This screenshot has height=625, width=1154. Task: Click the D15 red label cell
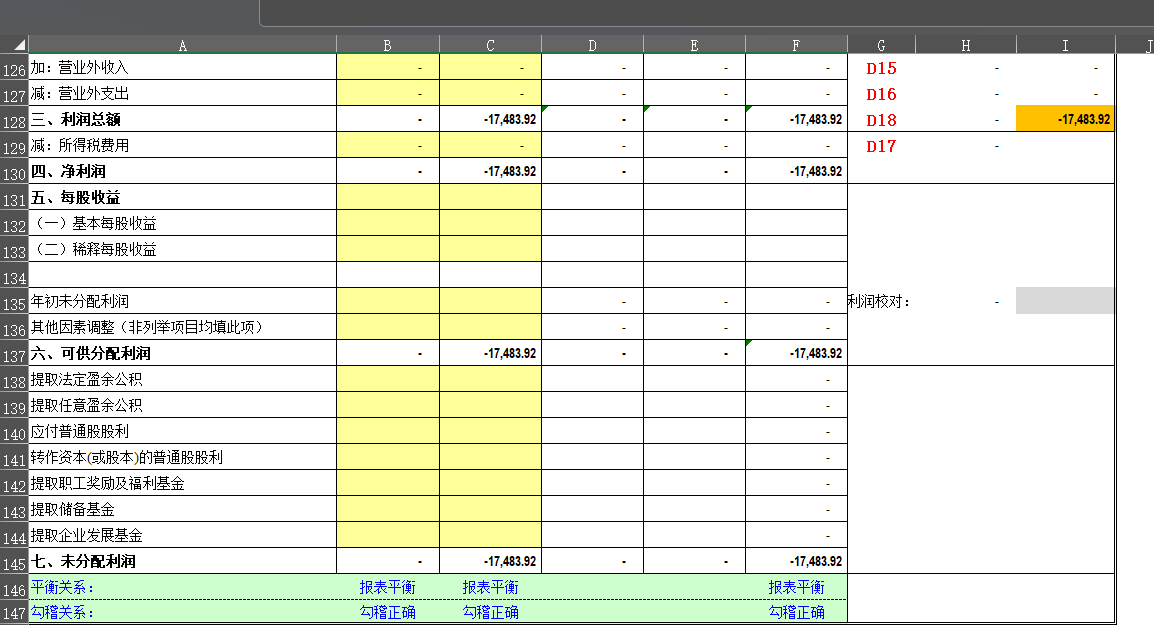[x=881, y=68]
